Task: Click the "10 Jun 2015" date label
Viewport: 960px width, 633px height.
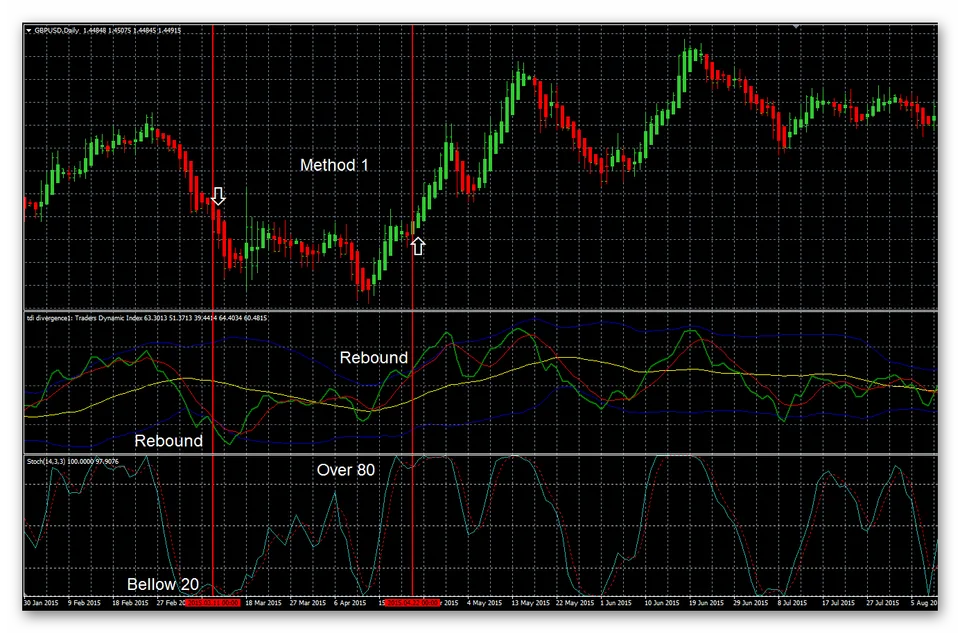Action: click(x=662, y=603)
